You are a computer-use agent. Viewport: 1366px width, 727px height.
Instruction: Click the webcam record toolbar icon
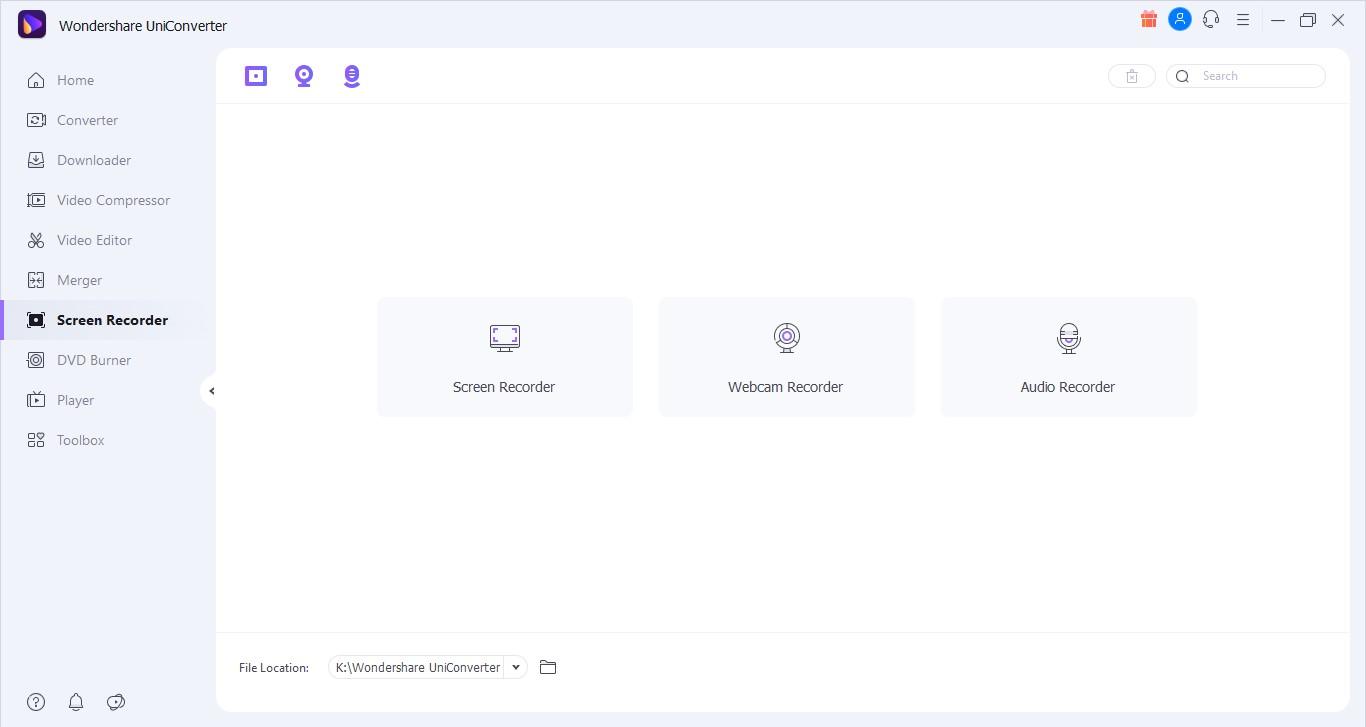[304, 76]
